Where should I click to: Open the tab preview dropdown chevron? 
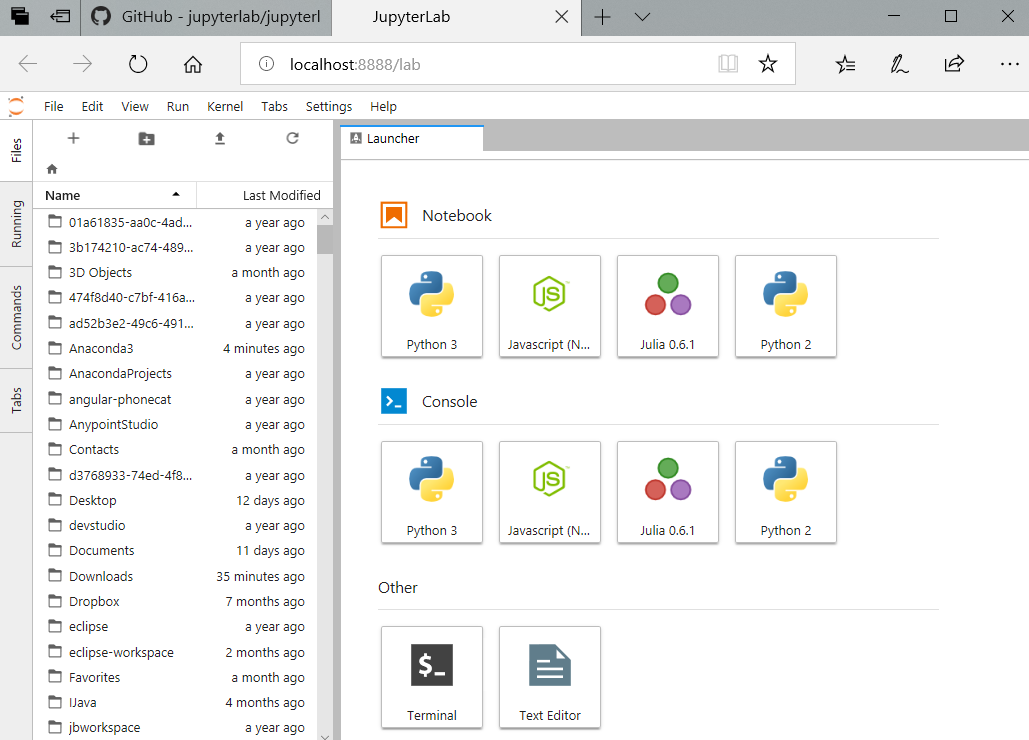pos(642,17)
